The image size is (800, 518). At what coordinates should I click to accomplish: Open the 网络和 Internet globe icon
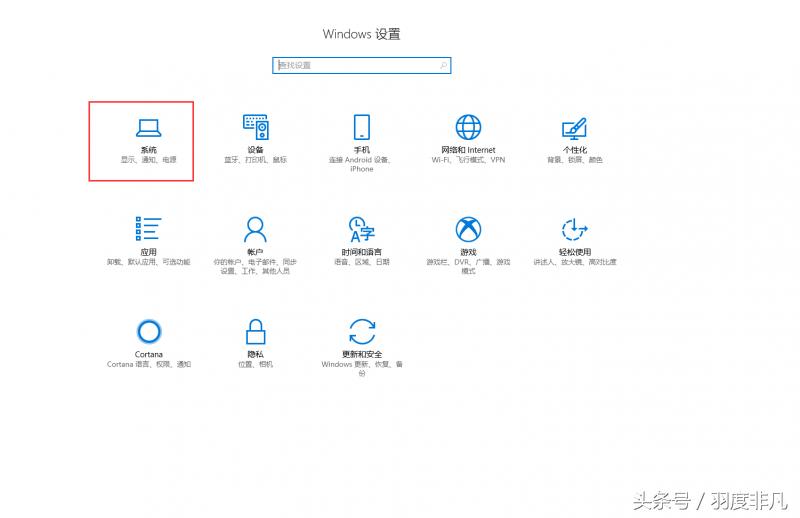468,127
